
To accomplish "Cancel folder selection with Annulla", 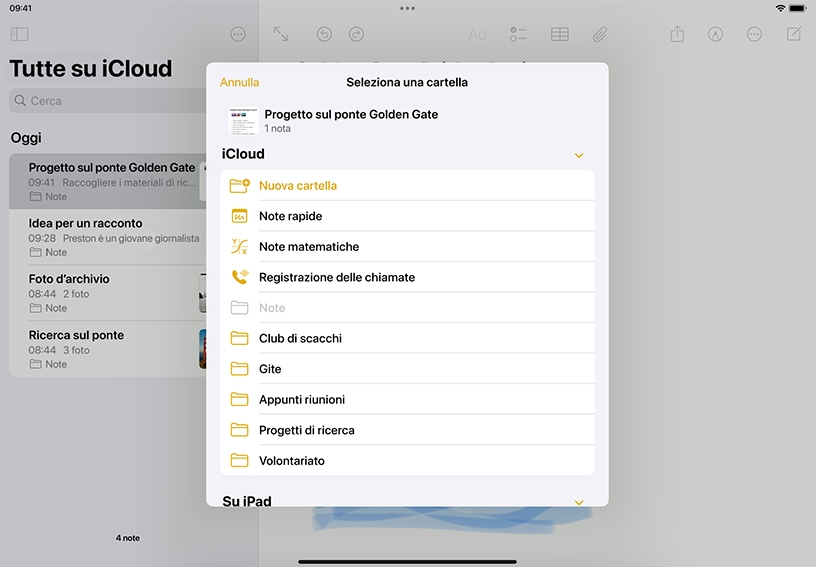I will pyautogui.click(x=239, y=82).
